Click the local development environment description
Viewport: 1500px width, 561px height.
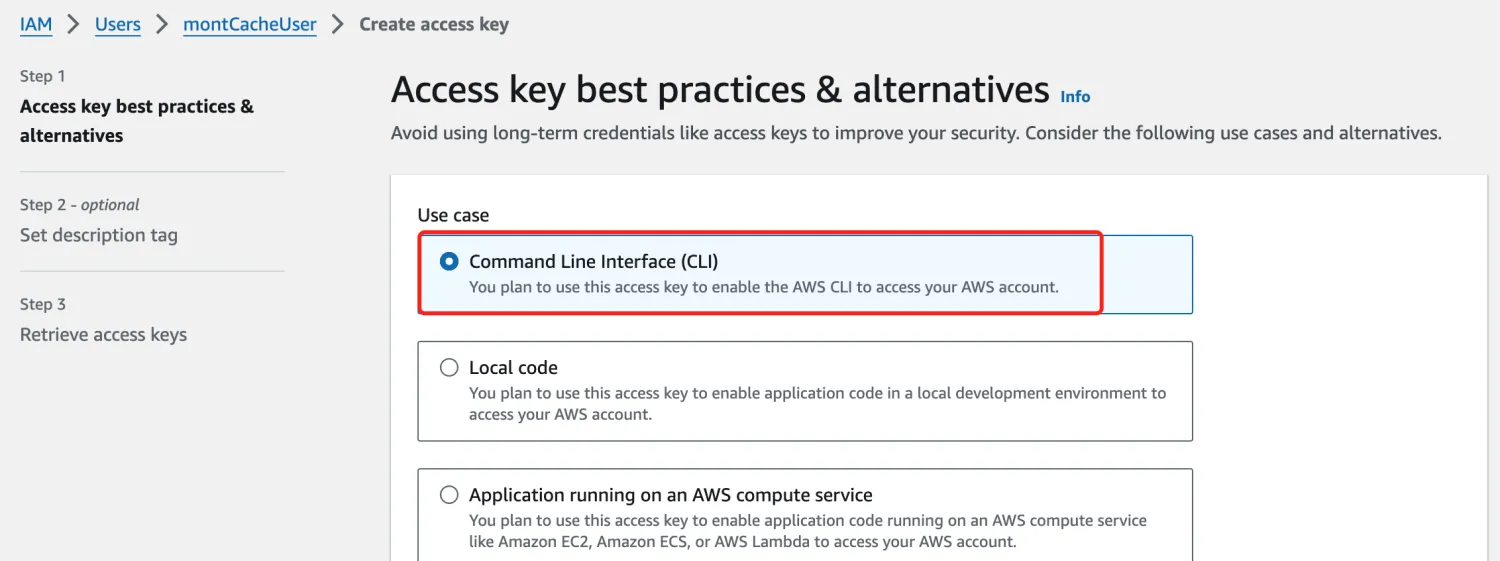818,404
